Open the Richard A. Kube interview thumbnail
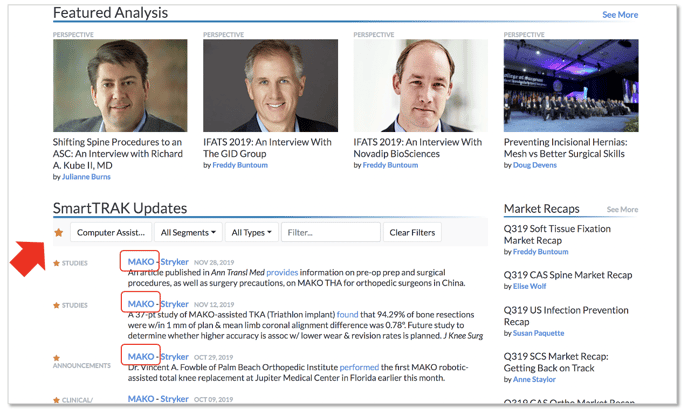Image resolution: width=688 pixels, height=416 pixels. (120, 86)
